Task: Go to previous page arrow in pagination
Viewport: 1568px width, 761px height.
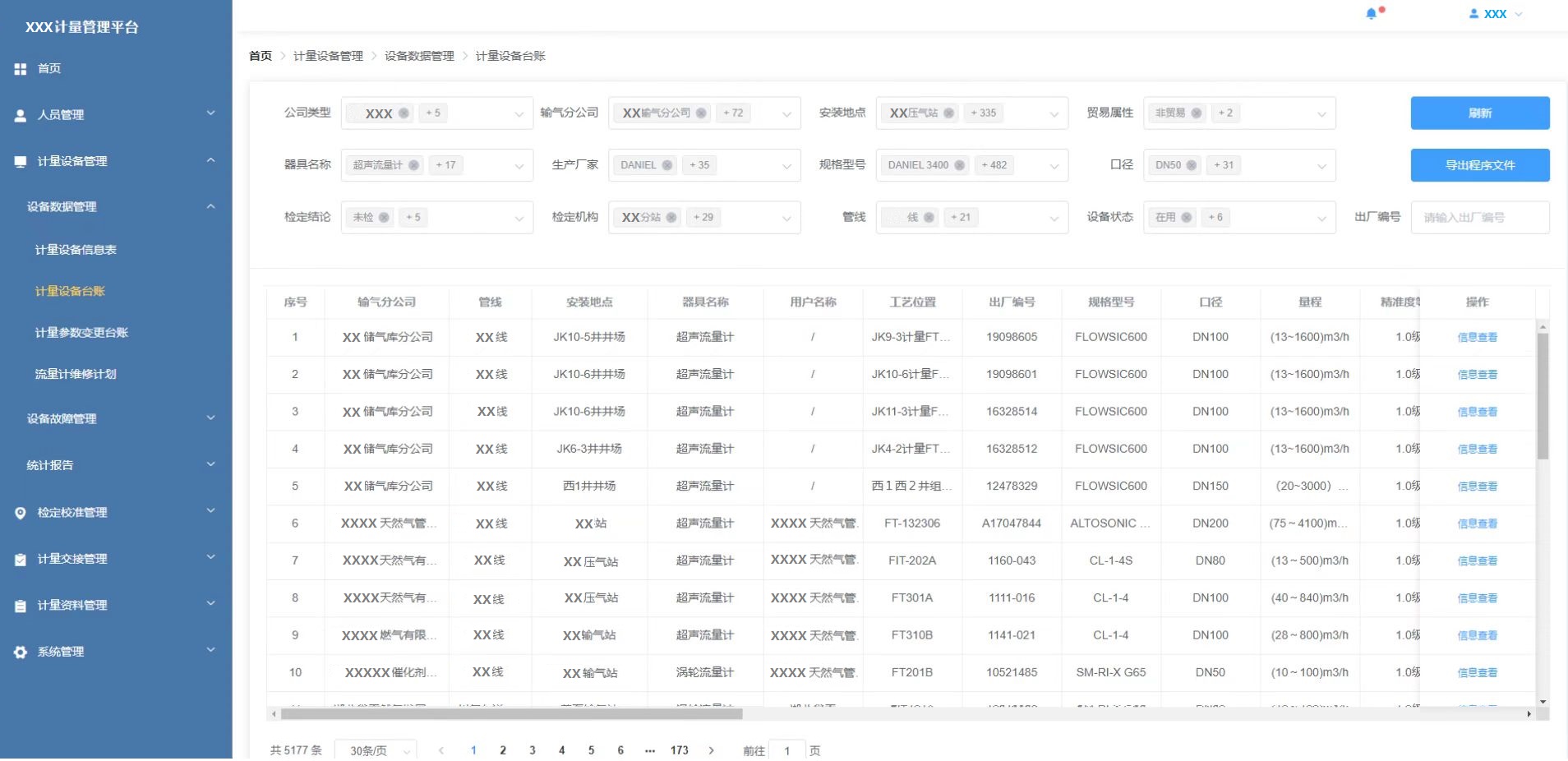Action: (x=441, y=751)
